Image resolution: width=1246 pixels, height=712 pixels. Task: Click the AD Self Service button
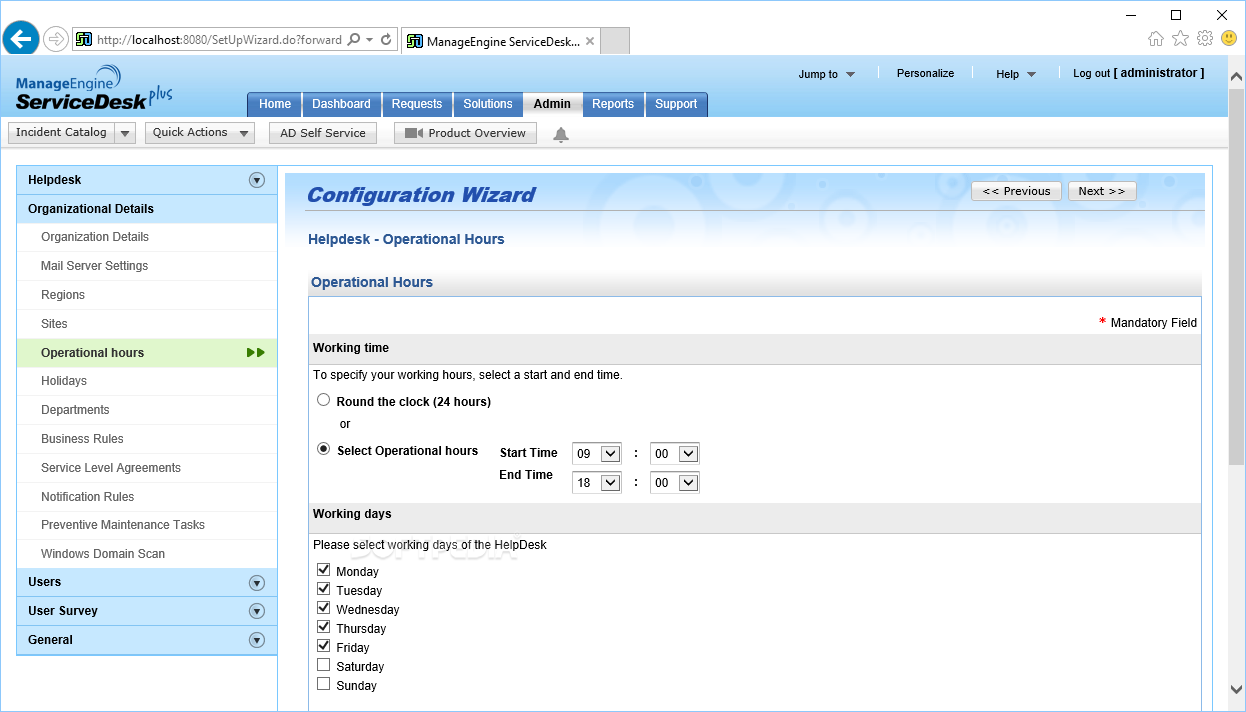tap(323, 133)
